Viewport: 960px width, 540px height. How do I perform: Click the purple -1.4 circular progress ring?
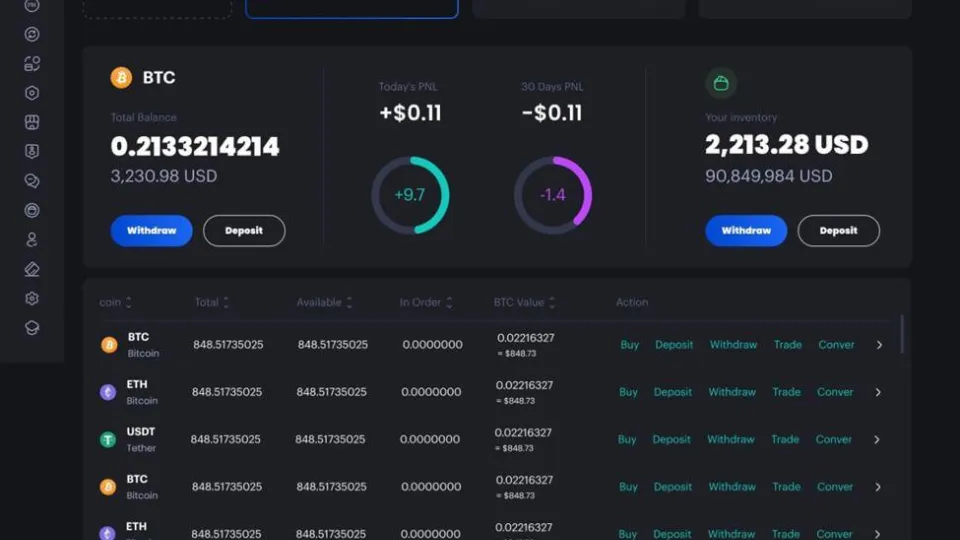tap(553, 195)
